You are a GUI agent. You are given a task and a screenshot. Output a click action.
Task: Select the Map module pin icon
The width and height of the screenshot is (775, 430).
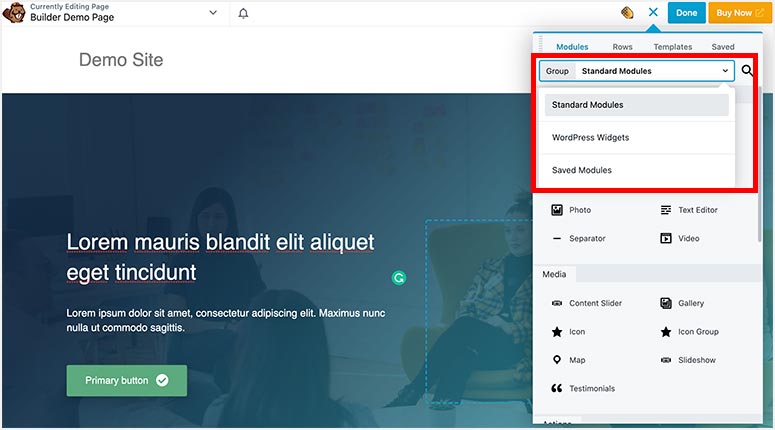[557, 360]
